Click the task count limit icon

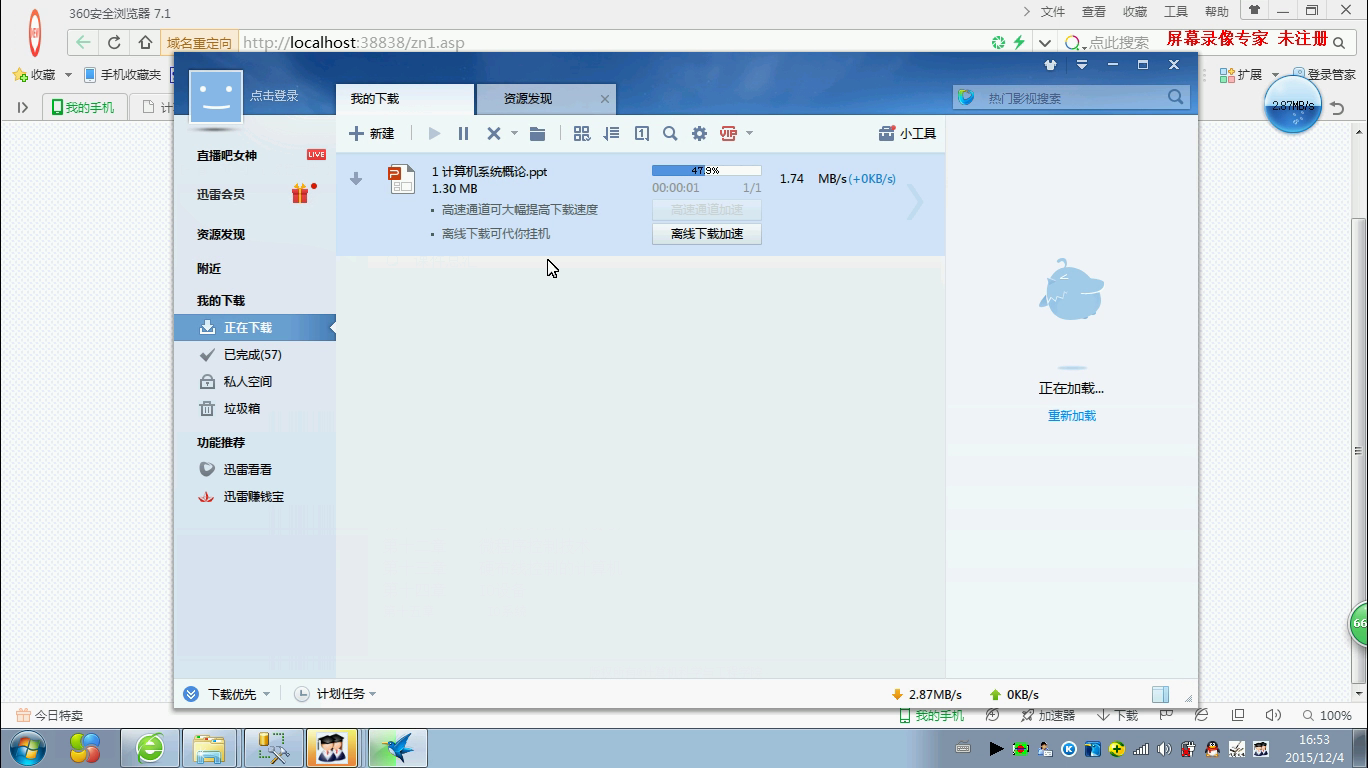pyautogui.click(x=642, y=133)
